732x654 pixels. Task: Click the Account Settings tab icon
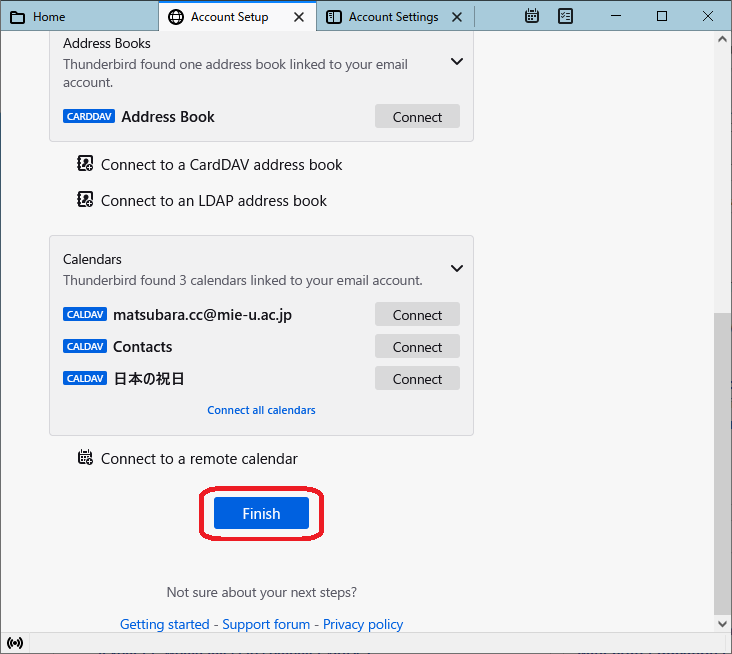click(334, 17)
